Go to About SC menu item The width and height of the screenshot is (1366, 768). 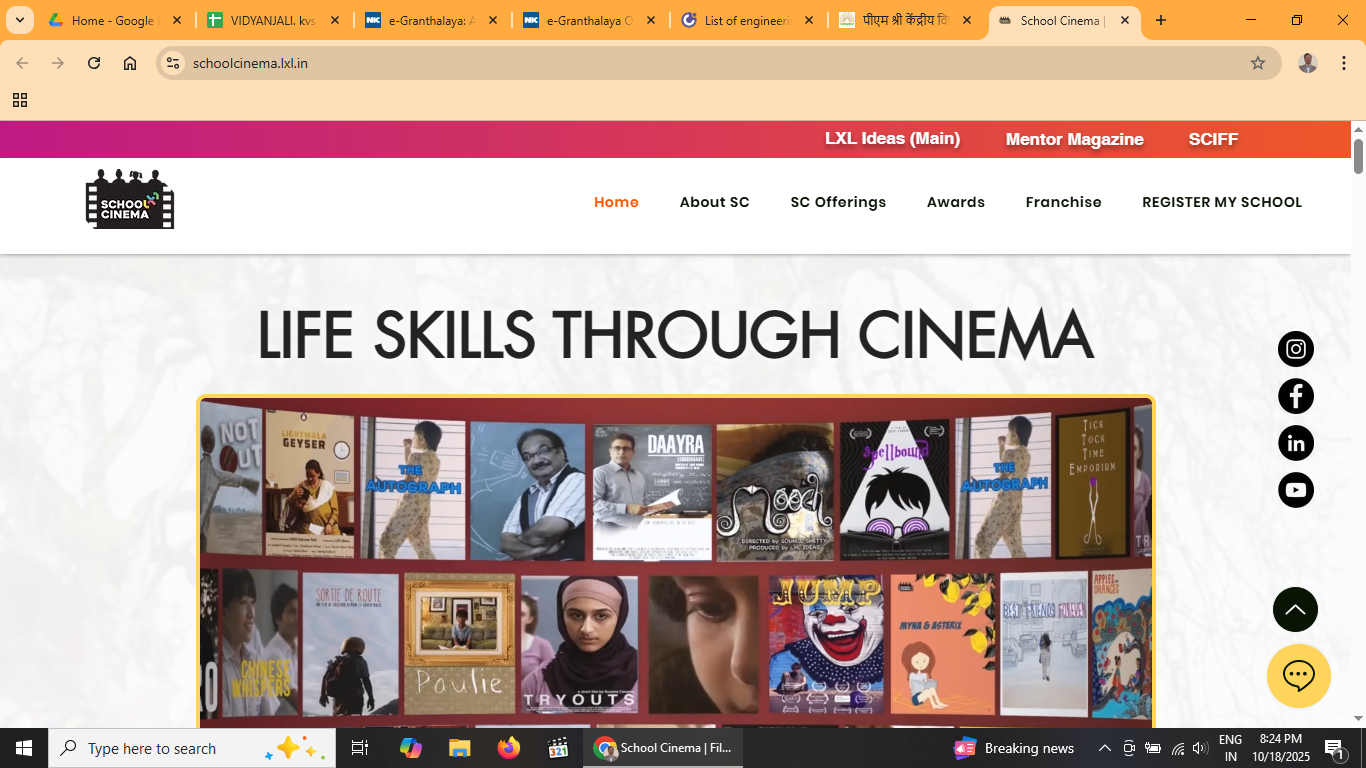click(714, 202)
